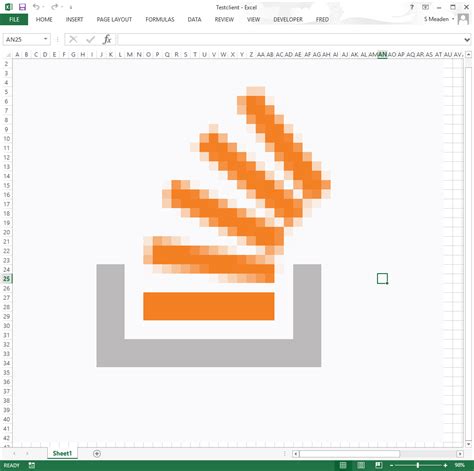Screen dimensions: 474x471
Task: Click into the formula bar
Action: pos(289,39)
